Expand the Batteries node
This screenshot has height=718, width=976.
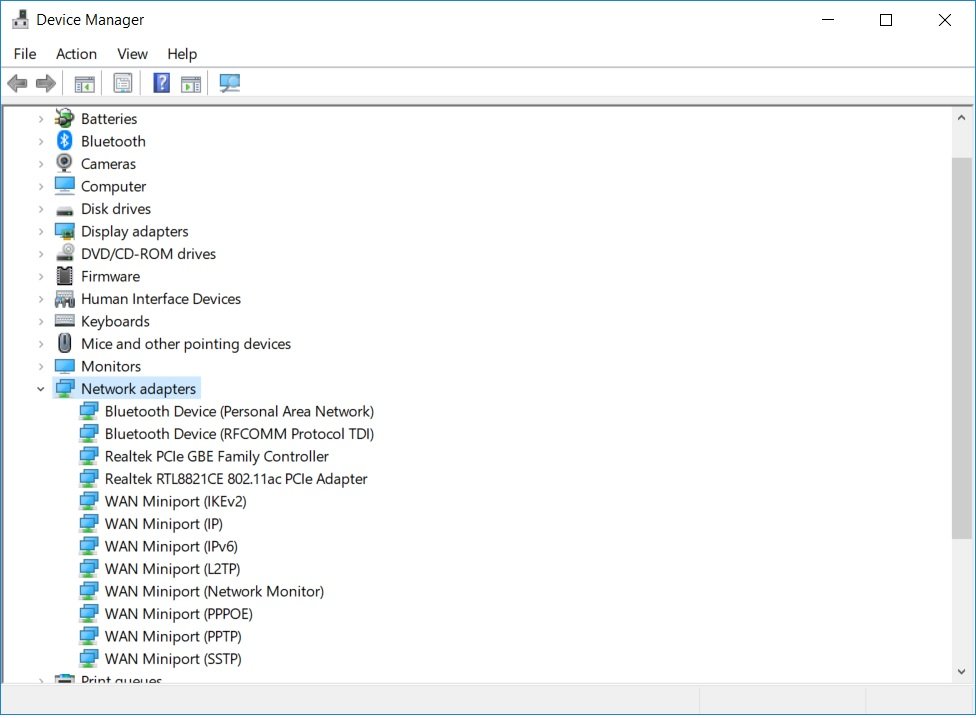coord(40,118)
